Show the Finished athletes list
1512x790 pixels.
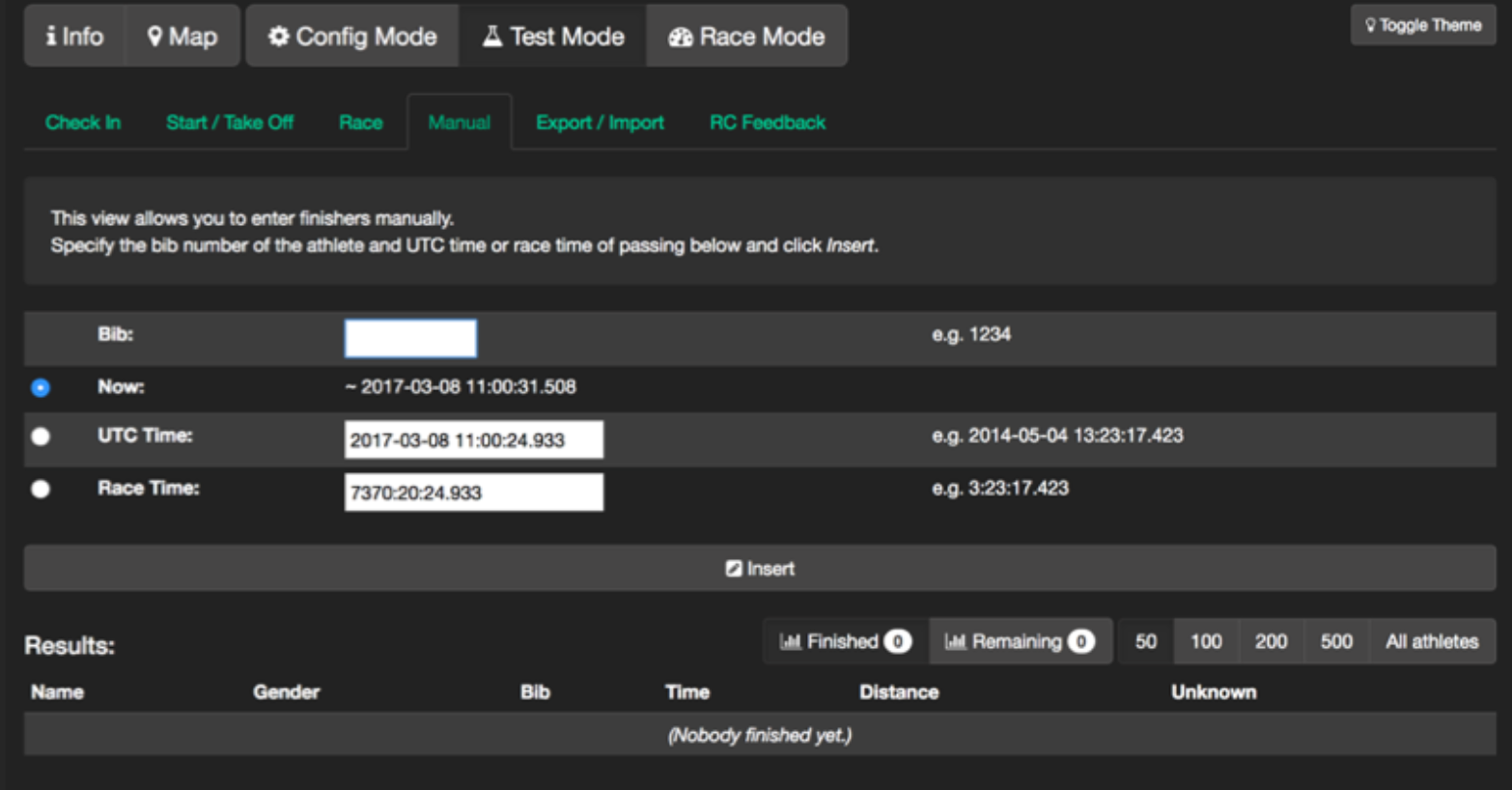(x=845, y=641)
